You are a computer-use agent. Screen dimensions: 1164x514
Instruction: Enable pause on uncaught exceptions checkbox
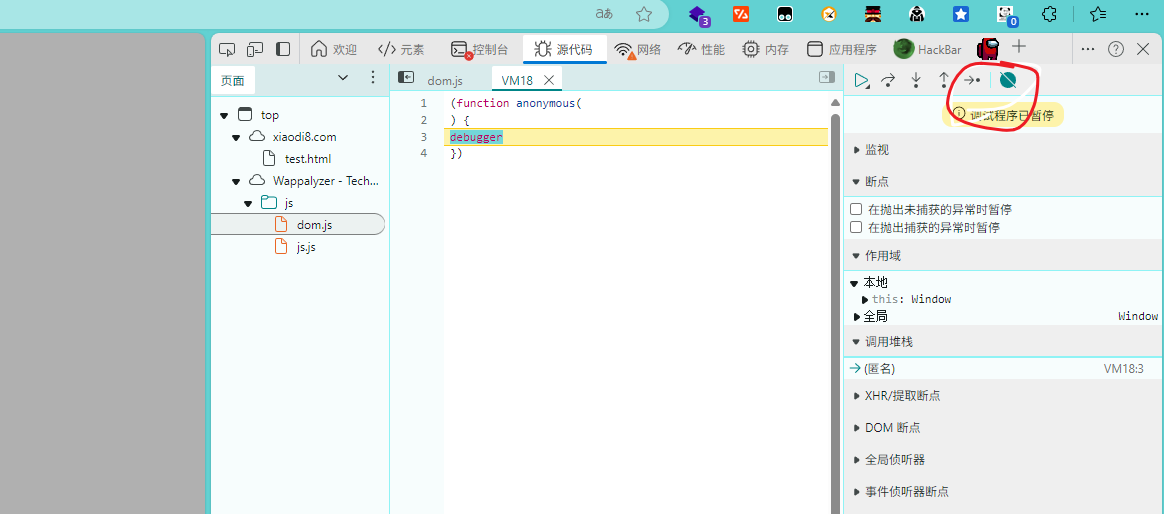click(x=856, y=209)
